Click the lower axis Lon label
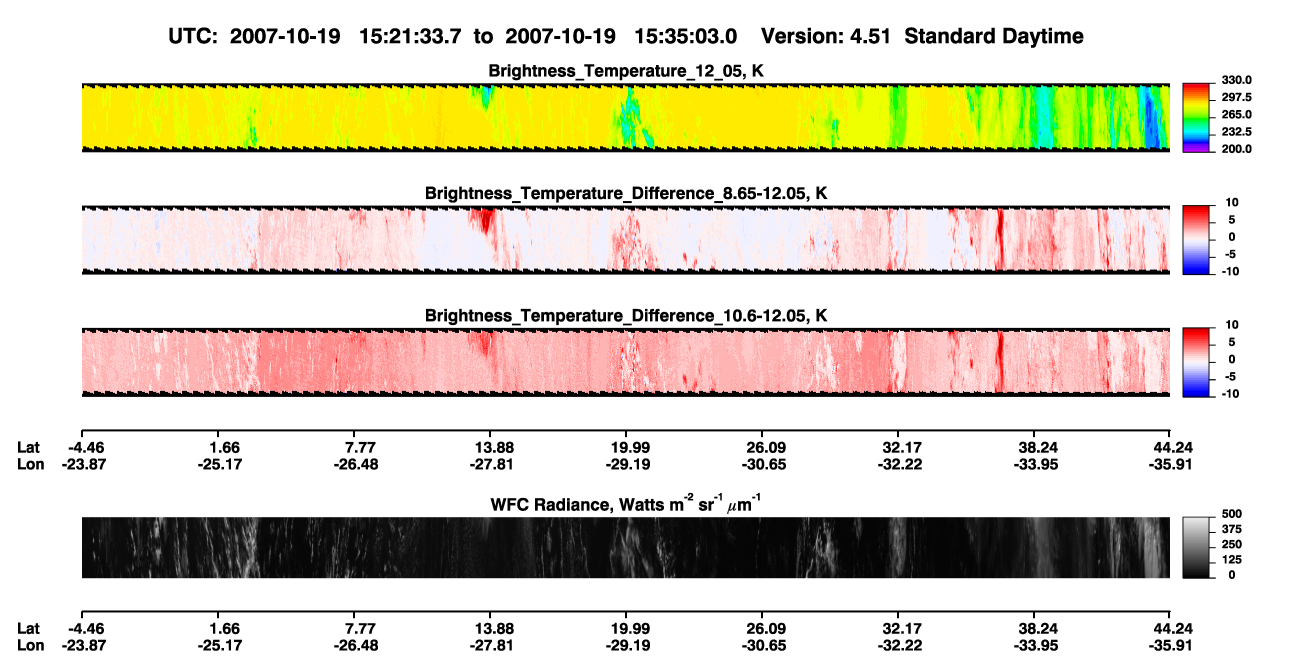1300x667 pixels. (30, 647)
